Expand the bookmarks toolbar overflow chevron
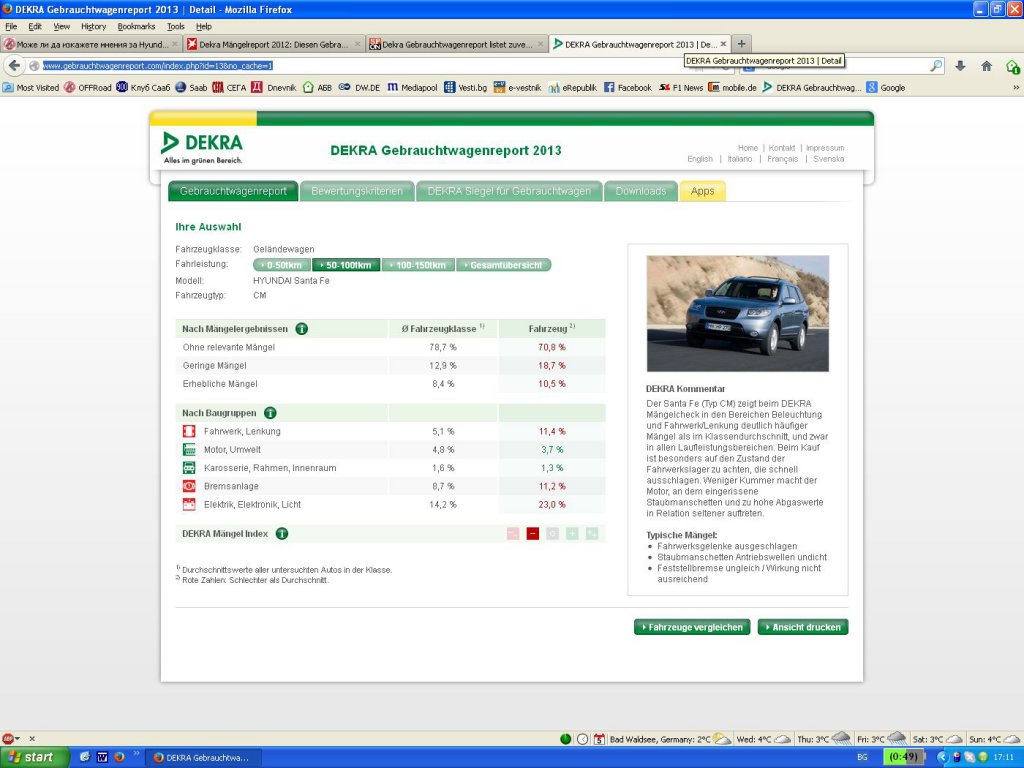 click(x=1015, y=88)
